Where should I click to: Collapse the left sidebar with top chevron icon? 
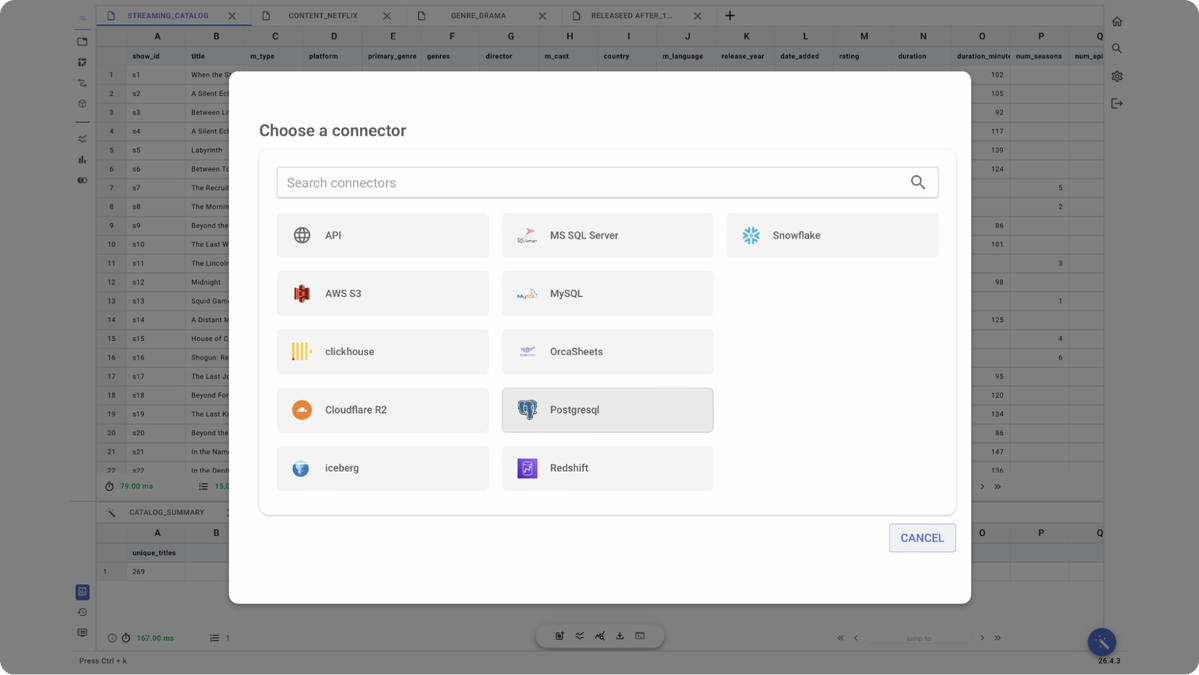click(x=83, y=18)
